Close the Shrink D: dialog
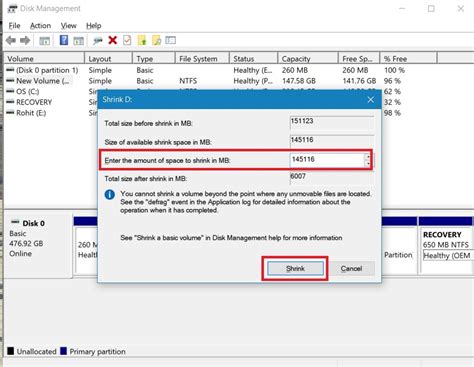The width and height of the screenshot is (474, 367). coord(370,100)
